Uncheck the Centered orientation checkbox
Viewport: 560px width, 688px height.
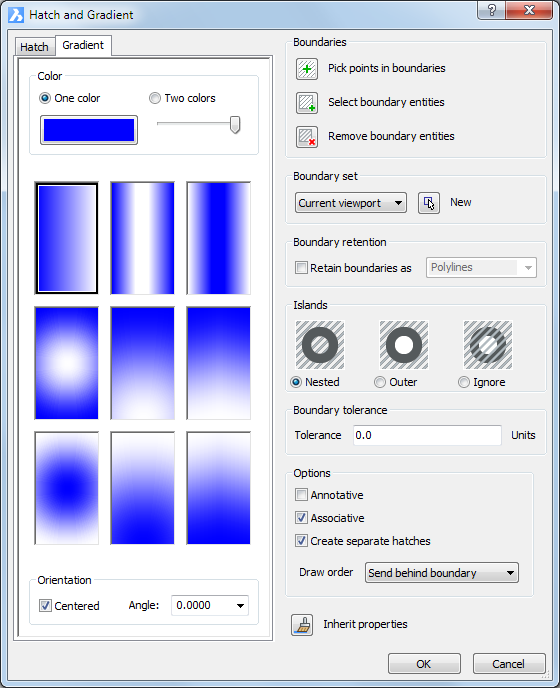point(45,606)
